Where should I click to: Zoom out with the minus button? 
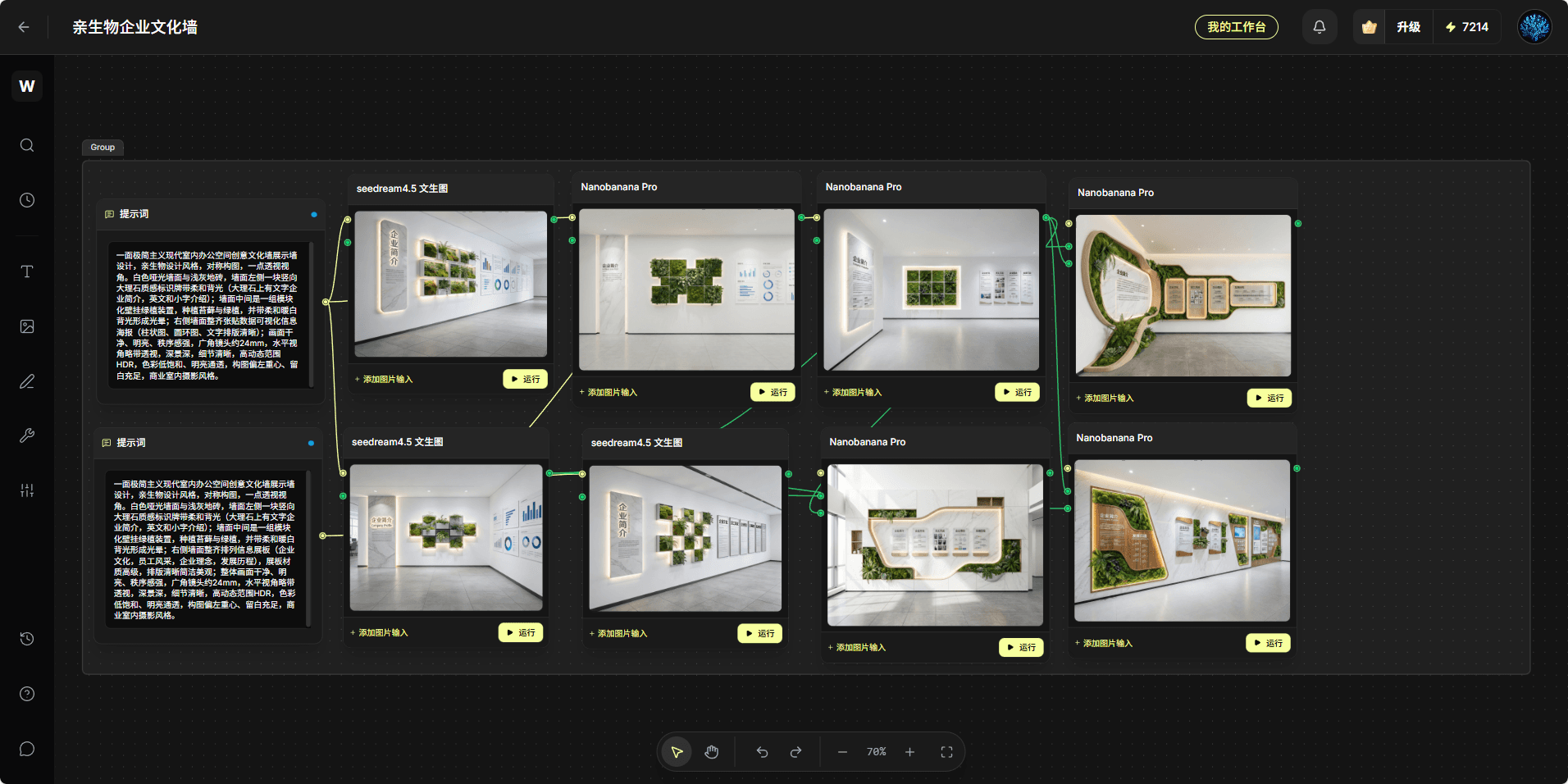coord(842,752)
